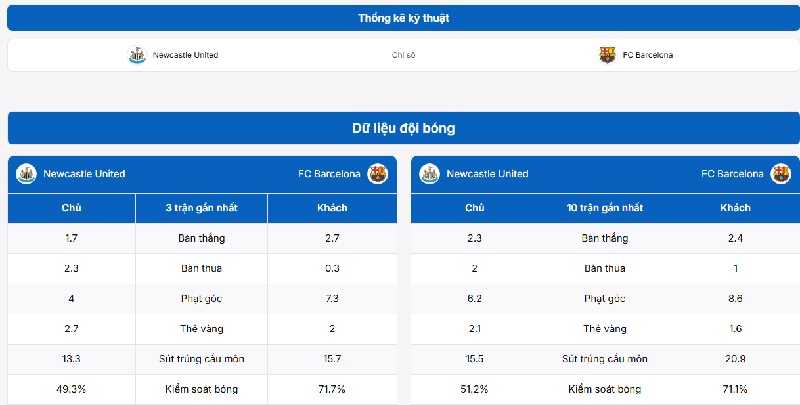Image resolution: width=800 pixels, height=405 pixels.
Task: Click Newcastle United crest in the Chỉ số row
Action: [137, 55]
